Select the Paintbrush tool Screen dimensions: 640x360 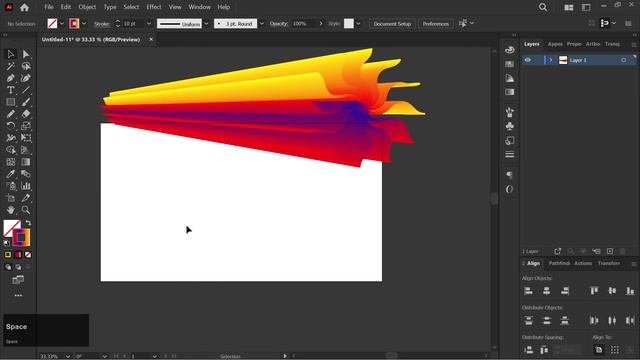click(26, 102)
